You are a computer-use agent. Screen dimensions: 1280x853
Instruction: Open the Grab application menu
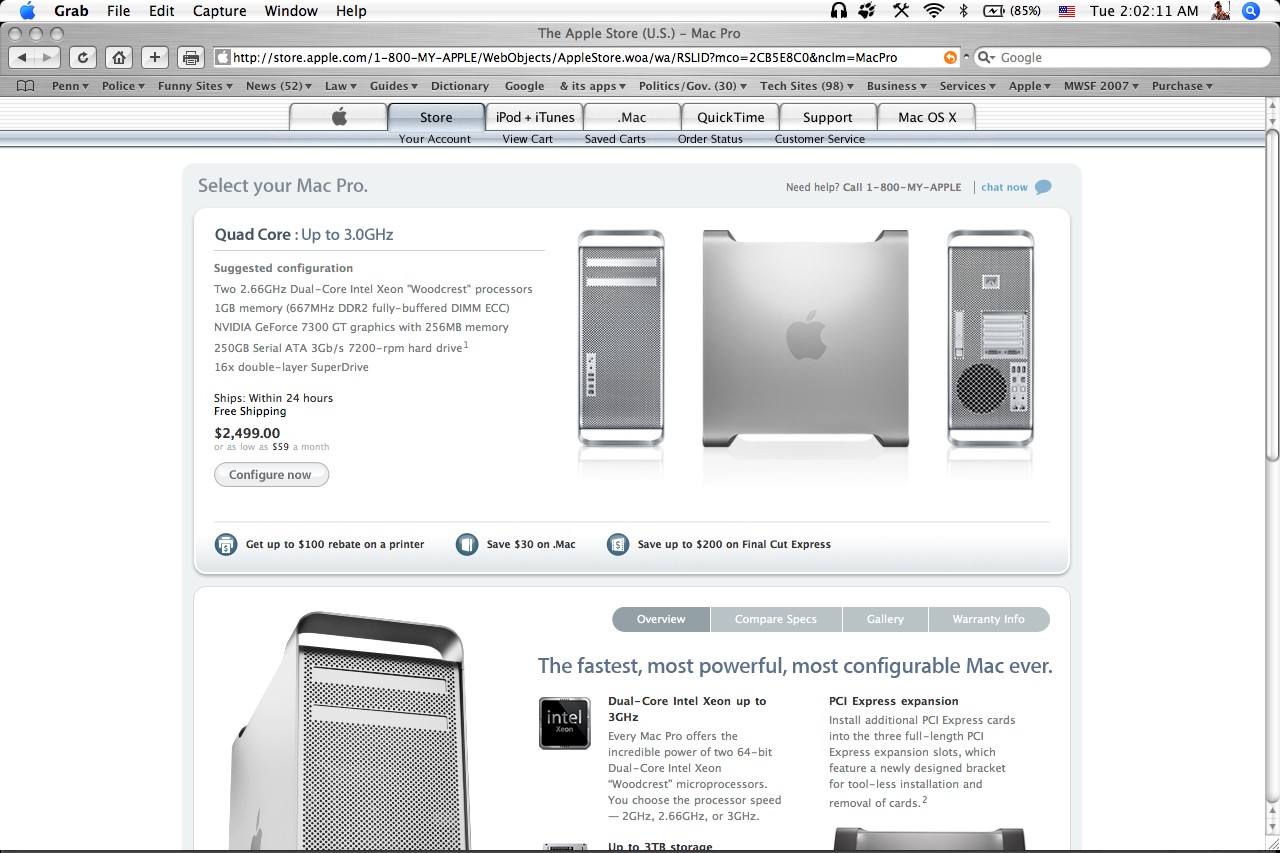(70, 11)
